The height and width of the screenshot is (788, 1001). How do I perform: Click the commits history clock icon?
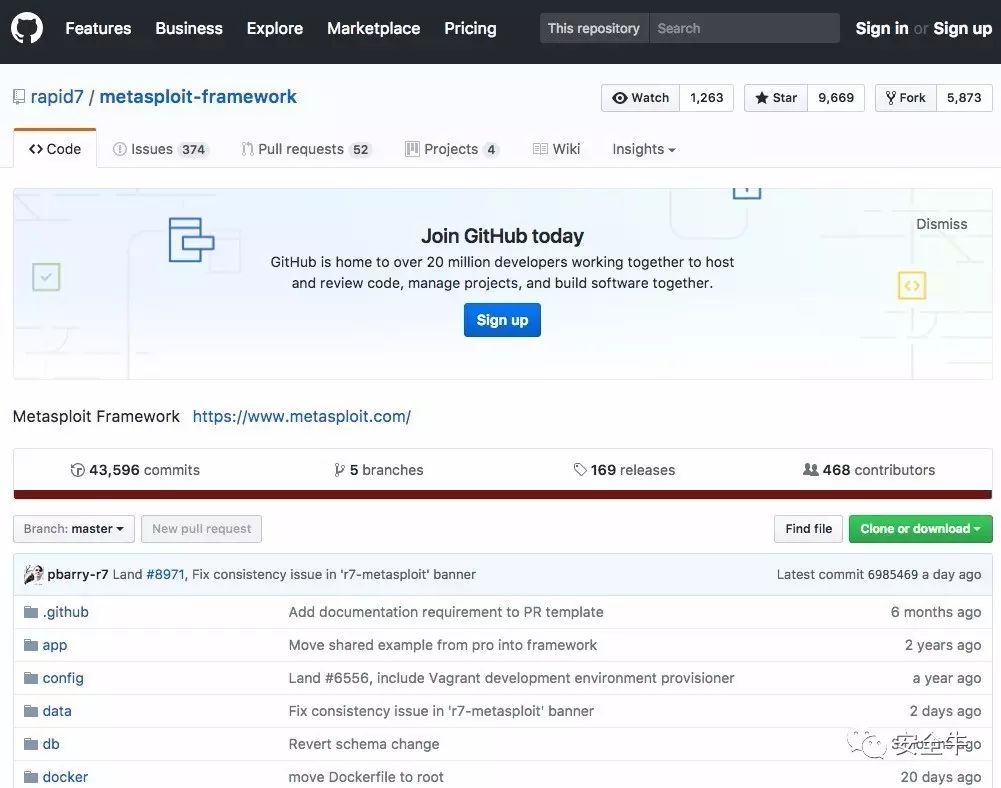(x=77, y=470)
